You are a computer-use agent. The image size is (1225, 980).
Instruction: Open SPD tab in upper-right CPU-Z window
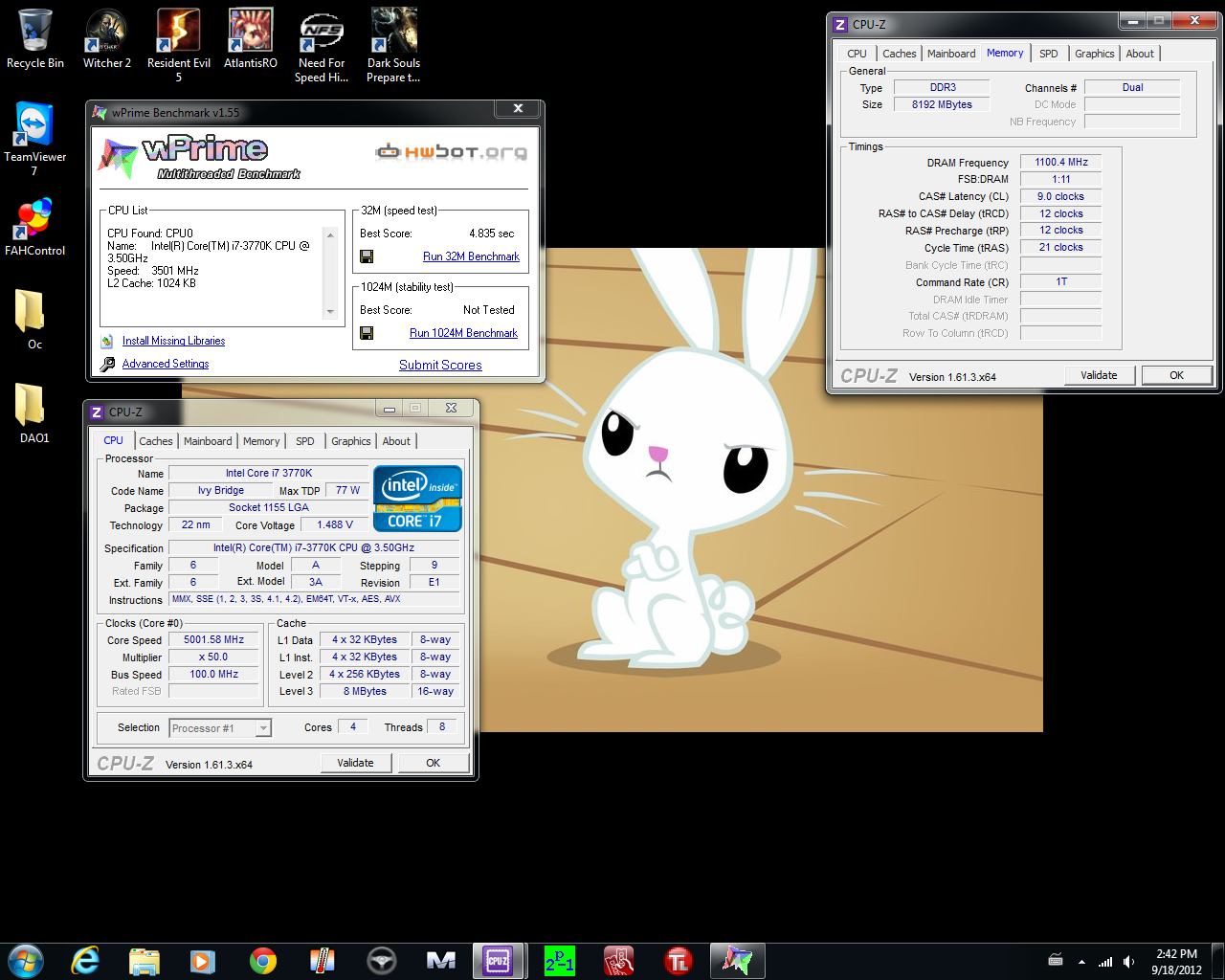[x=1049, y=54]
